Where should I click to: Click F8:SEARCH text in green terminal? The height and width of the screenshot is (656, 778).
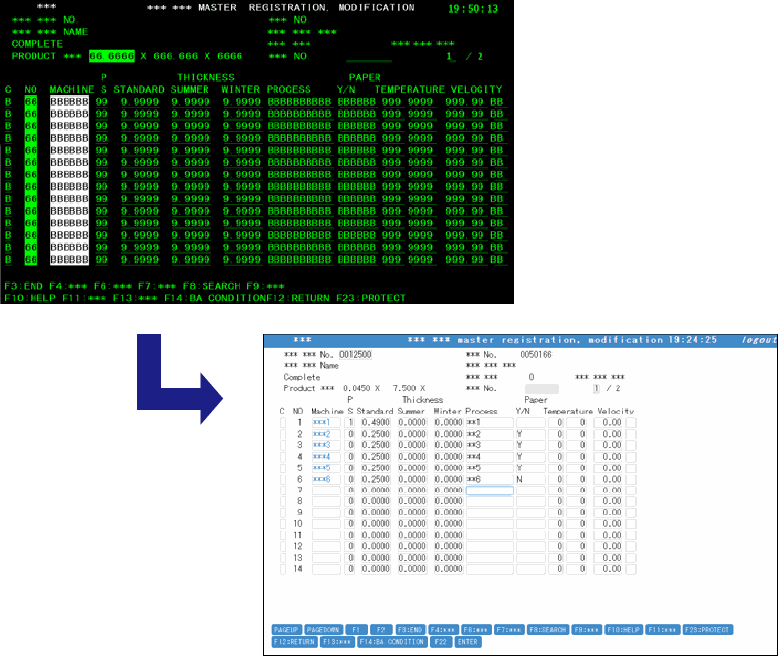tap(211, 286)
